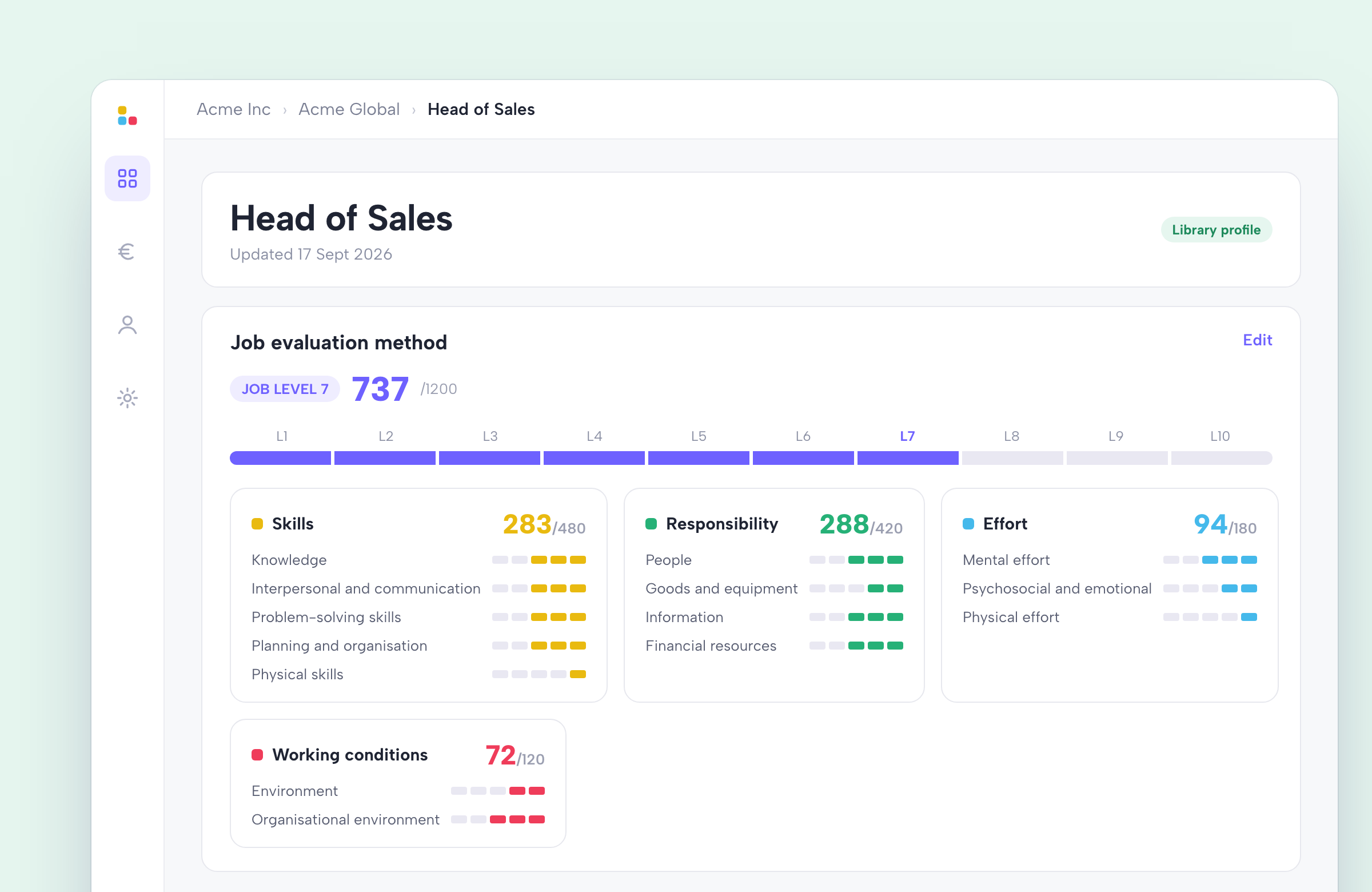
Task: Click the Working conditions card heading
Action: click(x=350, y=755)
